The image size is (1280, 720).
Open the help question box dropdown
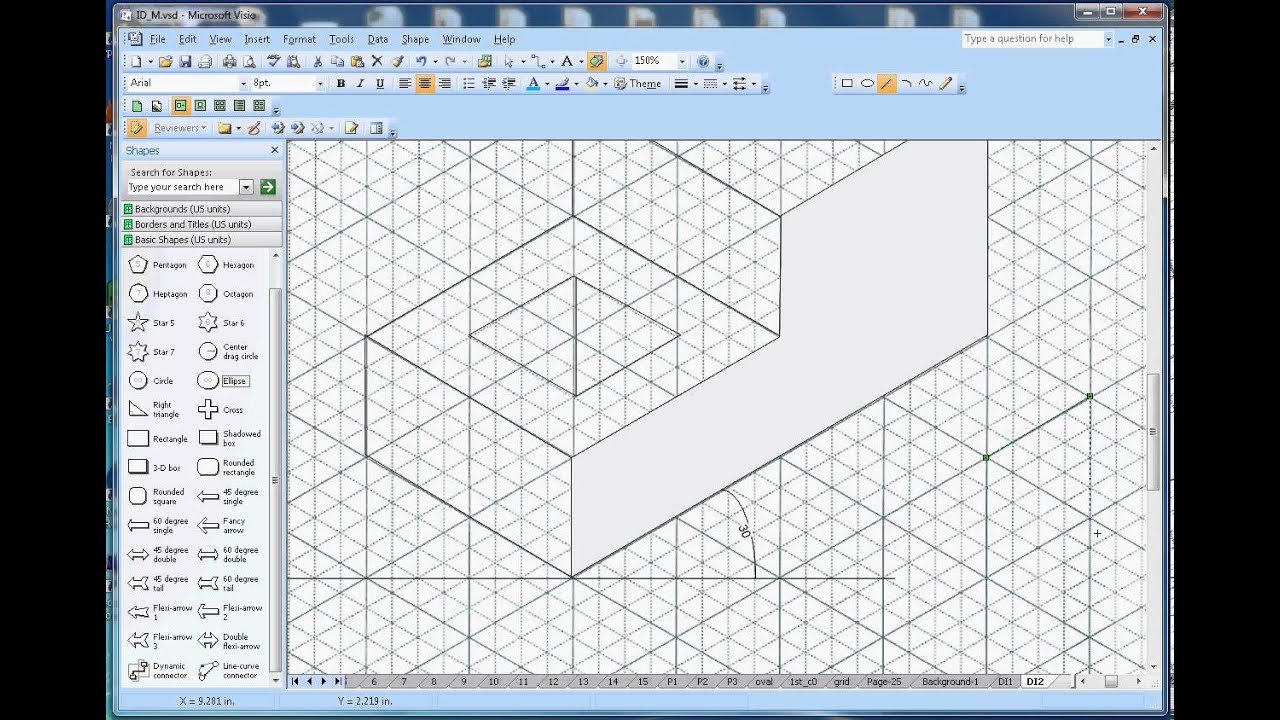click(x=1108, y=39)
